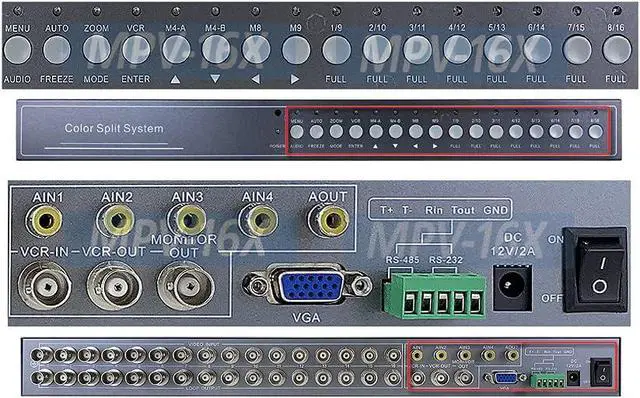Screen dimensions: 640x398
Task: Select channel 4/12 FULL button on enlarged panel
Action: click(457, 50)
